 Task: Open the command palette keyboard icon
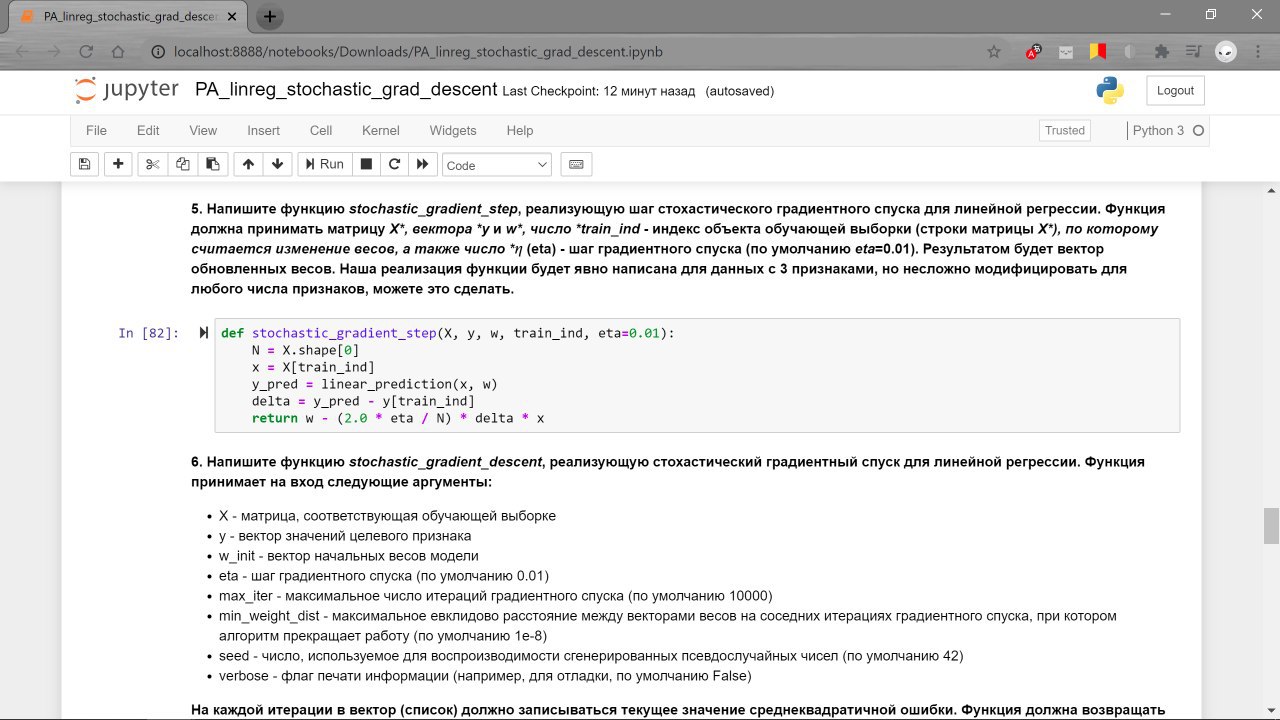(576, 164)
